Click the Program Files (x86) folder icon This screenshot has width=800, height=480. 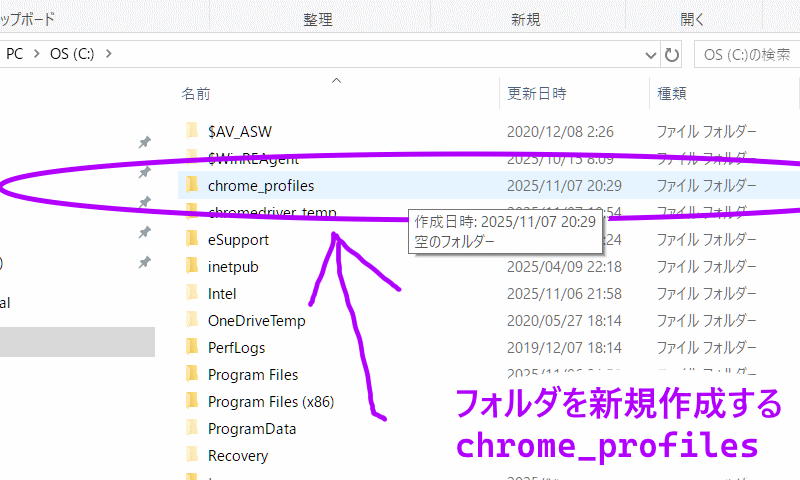193,402
